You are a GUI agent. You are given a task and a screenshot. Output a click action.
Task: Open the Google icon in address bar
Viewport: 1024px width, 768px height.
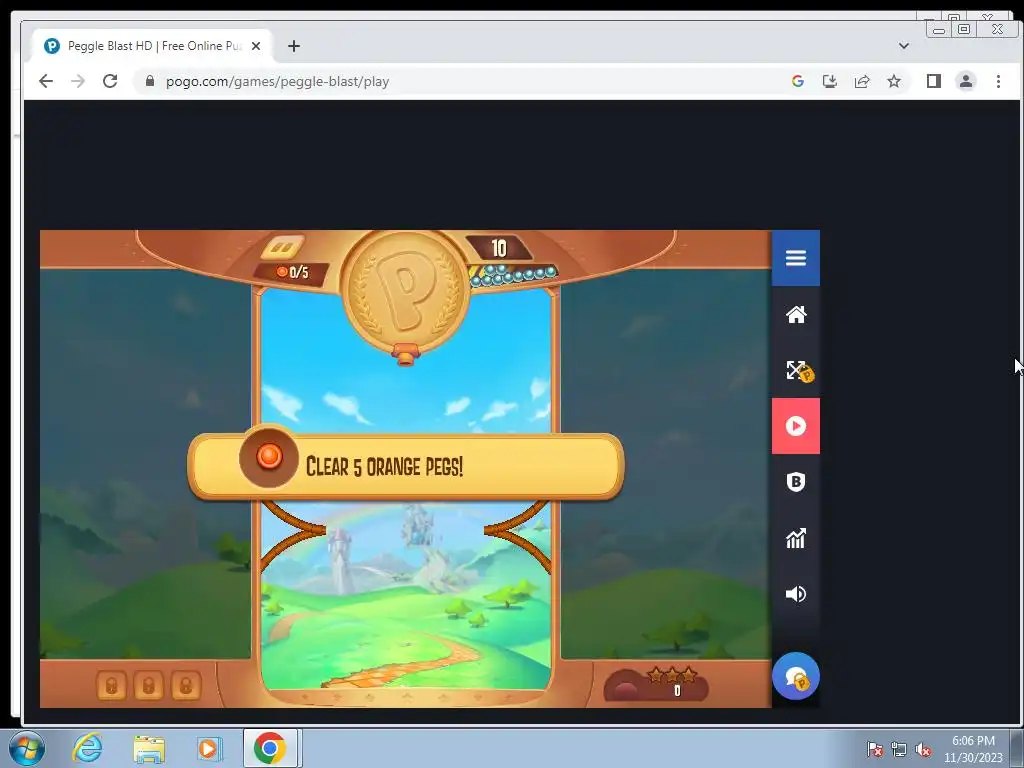(797, 81)
